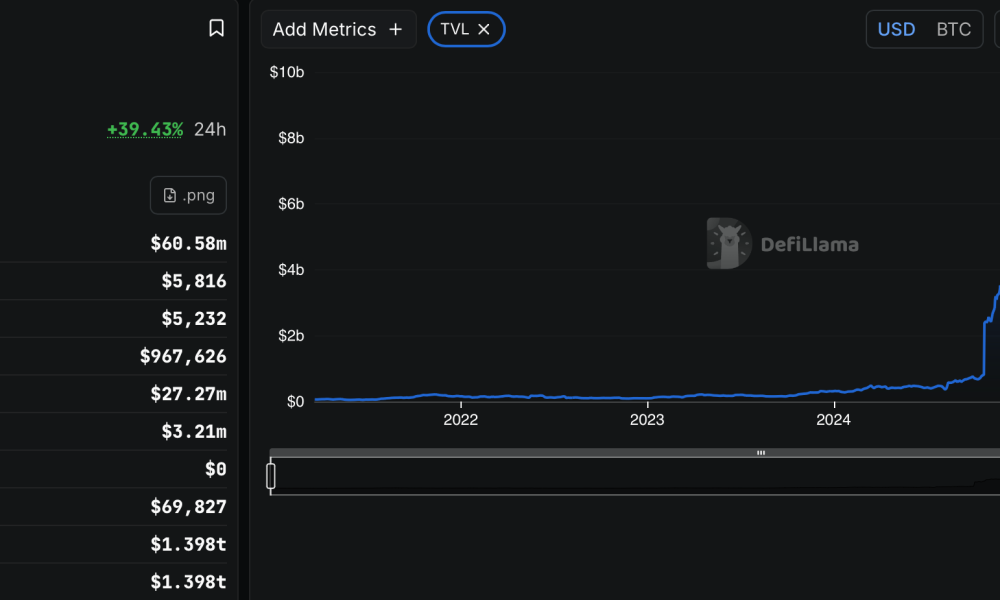Click the $60.58m value row
The width and height of the screenshot is (1000, 600).
coord(188,243)
